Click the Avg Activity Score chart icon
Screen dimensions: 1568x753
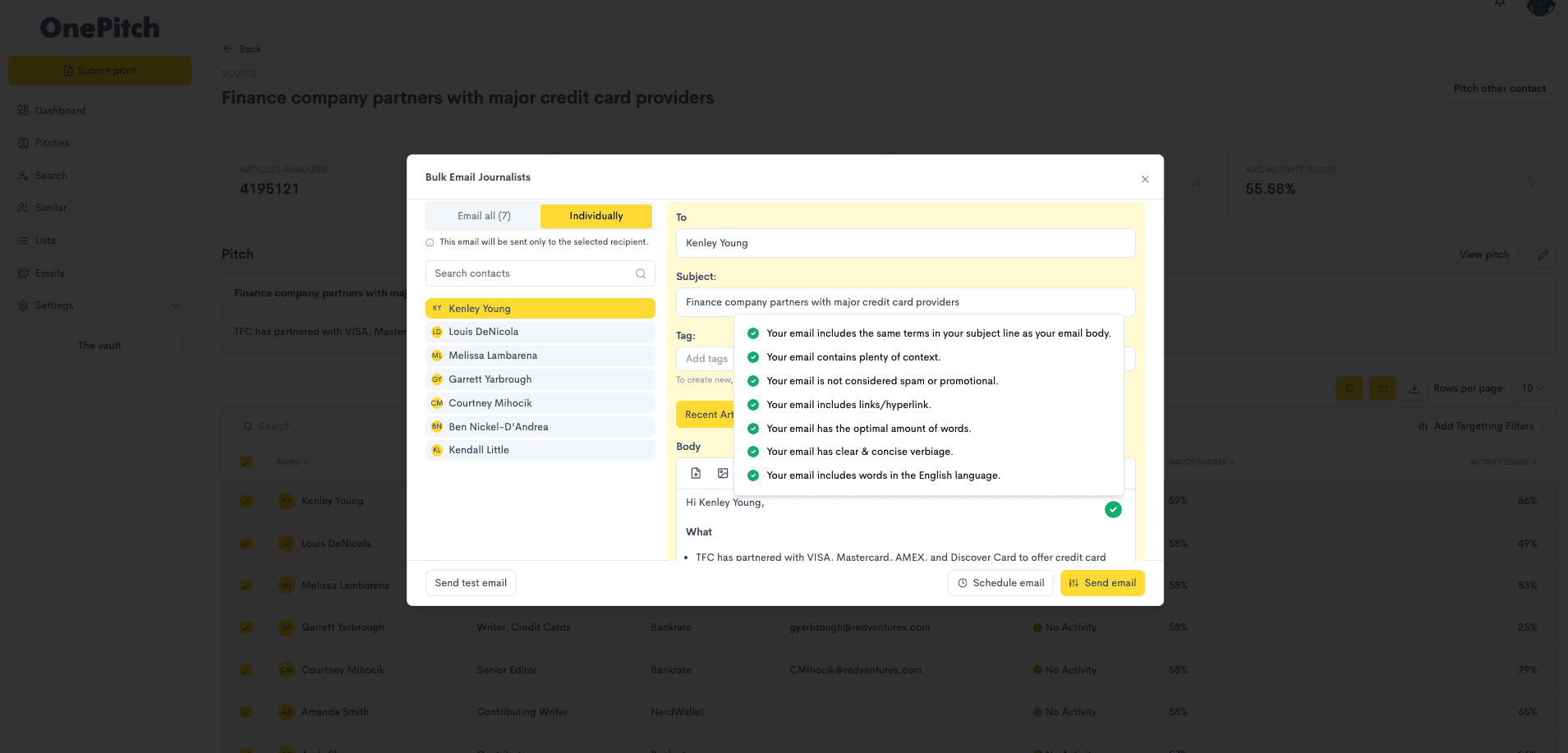(1531, 181)
